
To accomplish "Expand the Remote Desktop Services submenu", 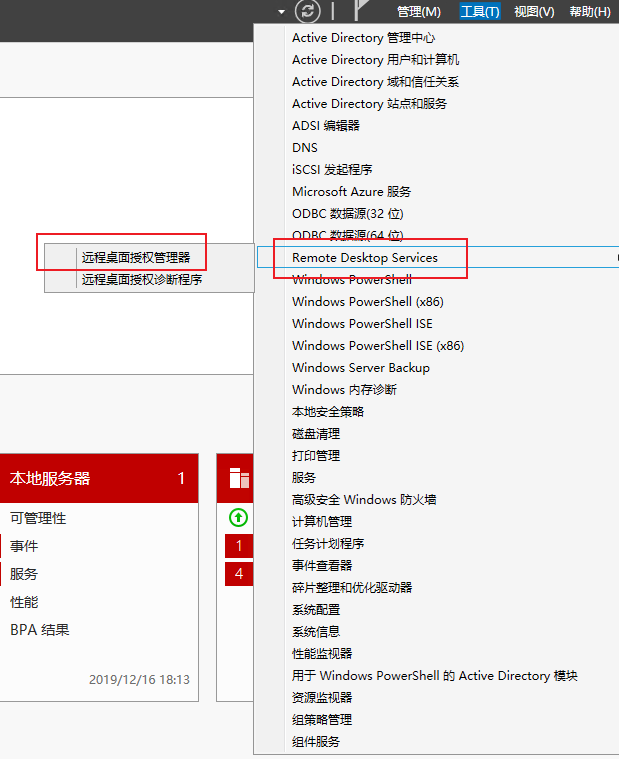I will click(x=365, y=258).
